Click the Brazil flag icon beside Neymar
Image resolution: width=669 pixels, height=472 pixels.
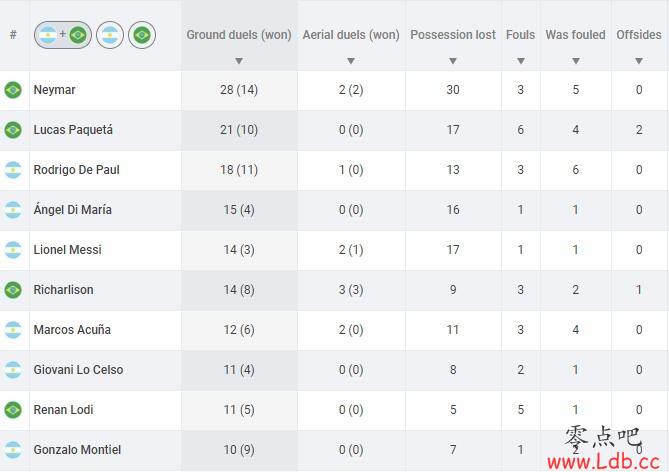(13, 90)
